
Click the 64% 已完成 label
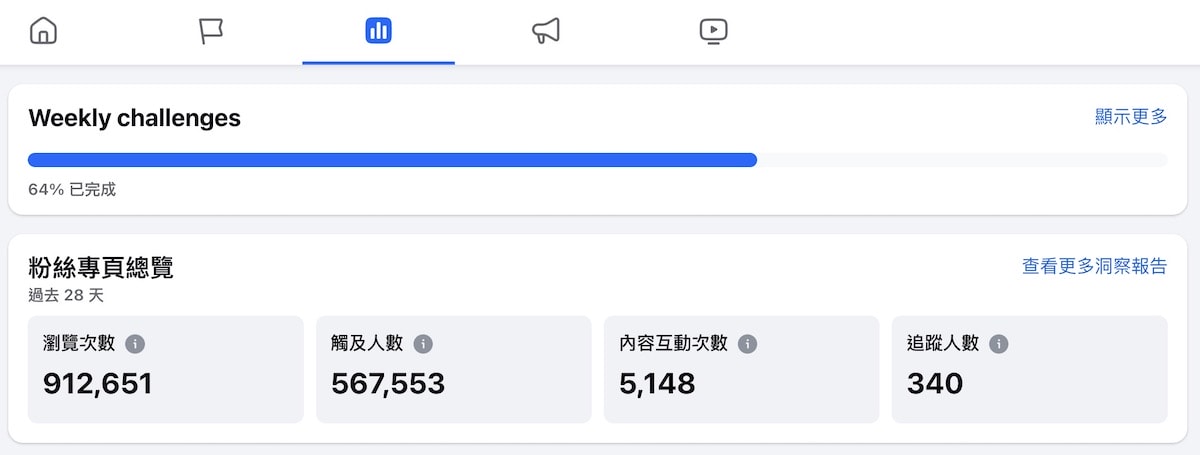pyautogui.click(x=72, y=189)
